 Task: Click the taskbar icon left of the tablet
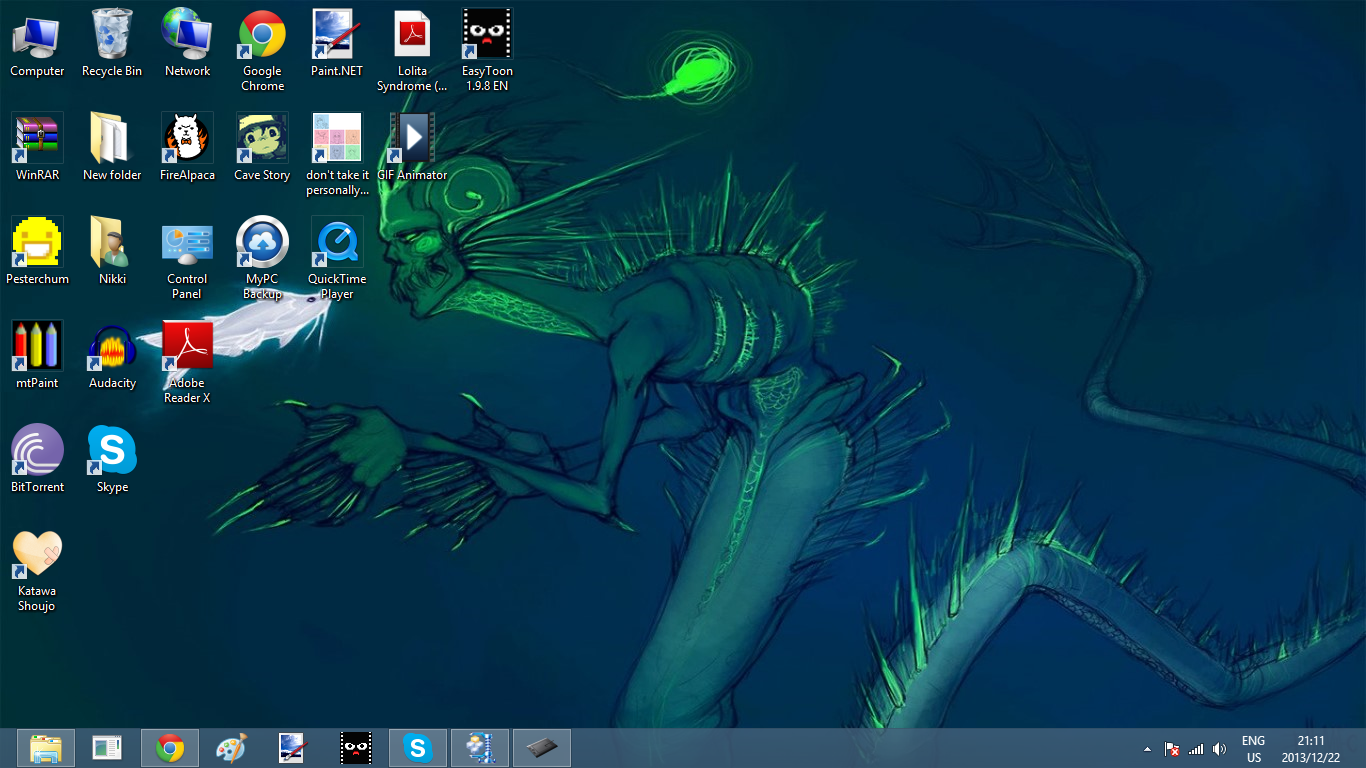click(480, 748)
